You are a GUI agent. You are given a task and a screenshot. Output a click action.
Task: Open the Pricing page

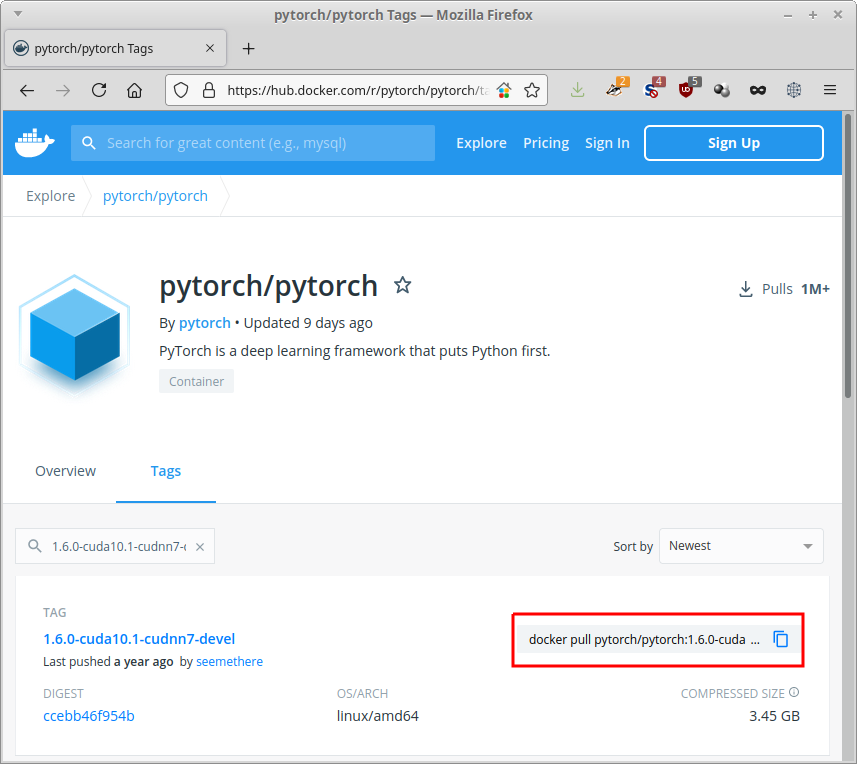tap(546, 143)
